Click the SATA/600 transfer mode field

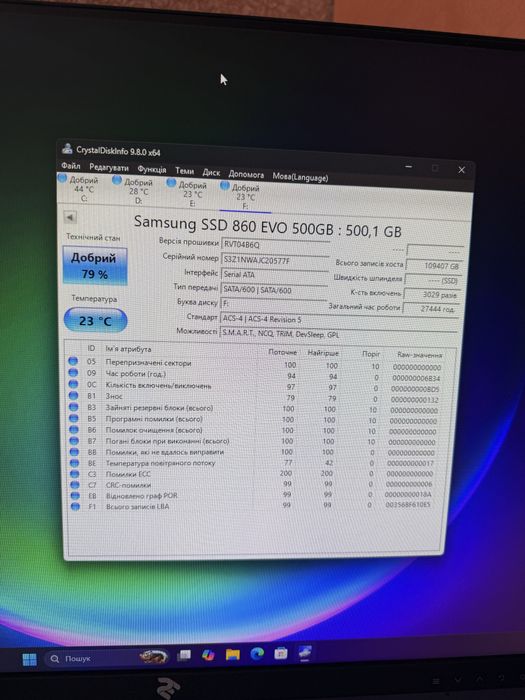[x=274, y=290]
